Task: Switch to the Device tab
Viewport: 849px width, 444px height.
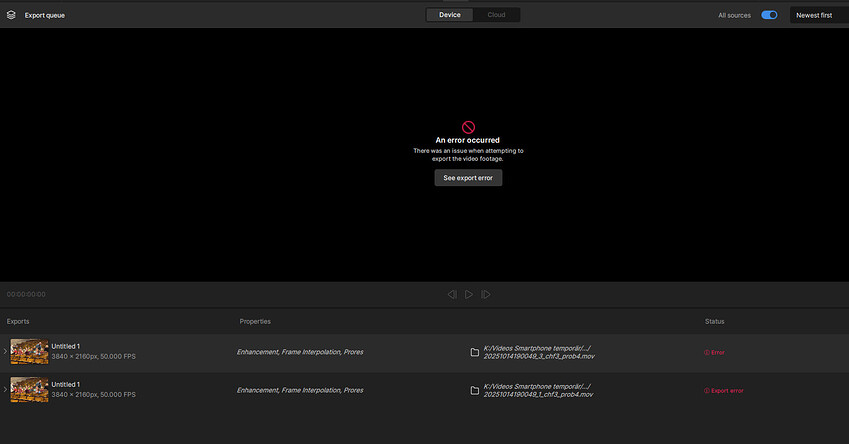Action: coord(450,15)
